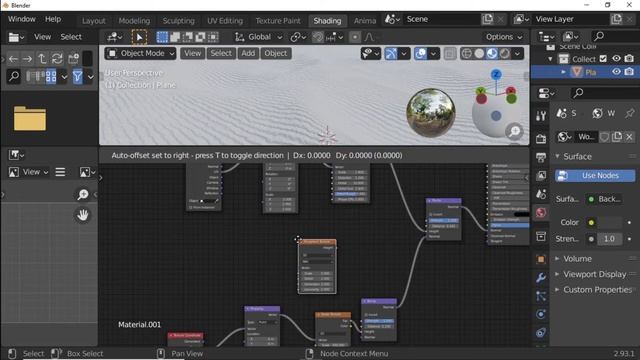Open the Help menu
Screen dimensions: 640x360
(x=53, y=19)
